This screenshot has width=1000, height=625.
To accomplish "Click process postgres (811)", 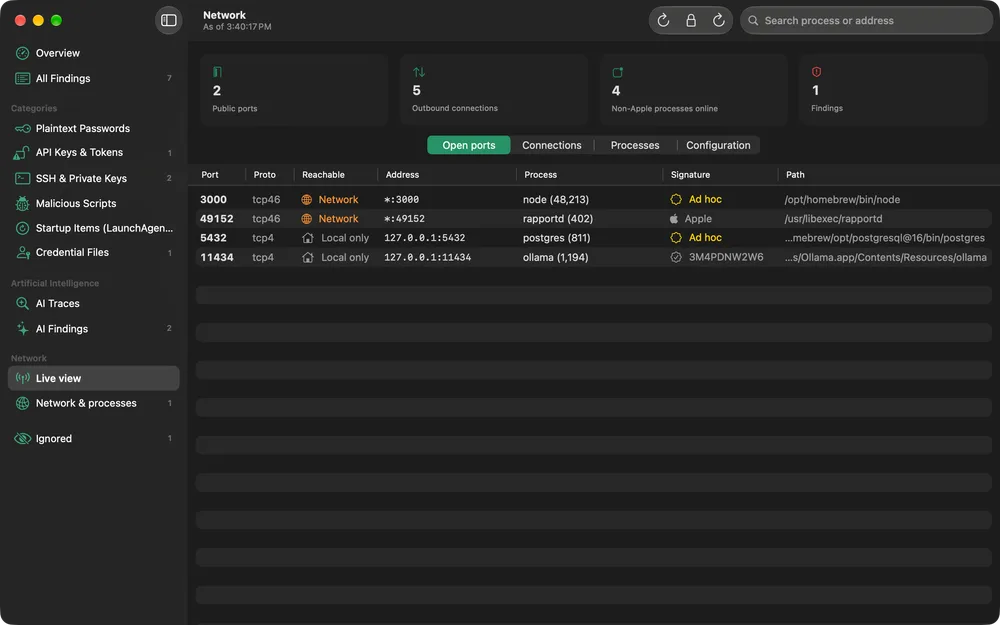I will pyautogui.click(x=557, y=238).
